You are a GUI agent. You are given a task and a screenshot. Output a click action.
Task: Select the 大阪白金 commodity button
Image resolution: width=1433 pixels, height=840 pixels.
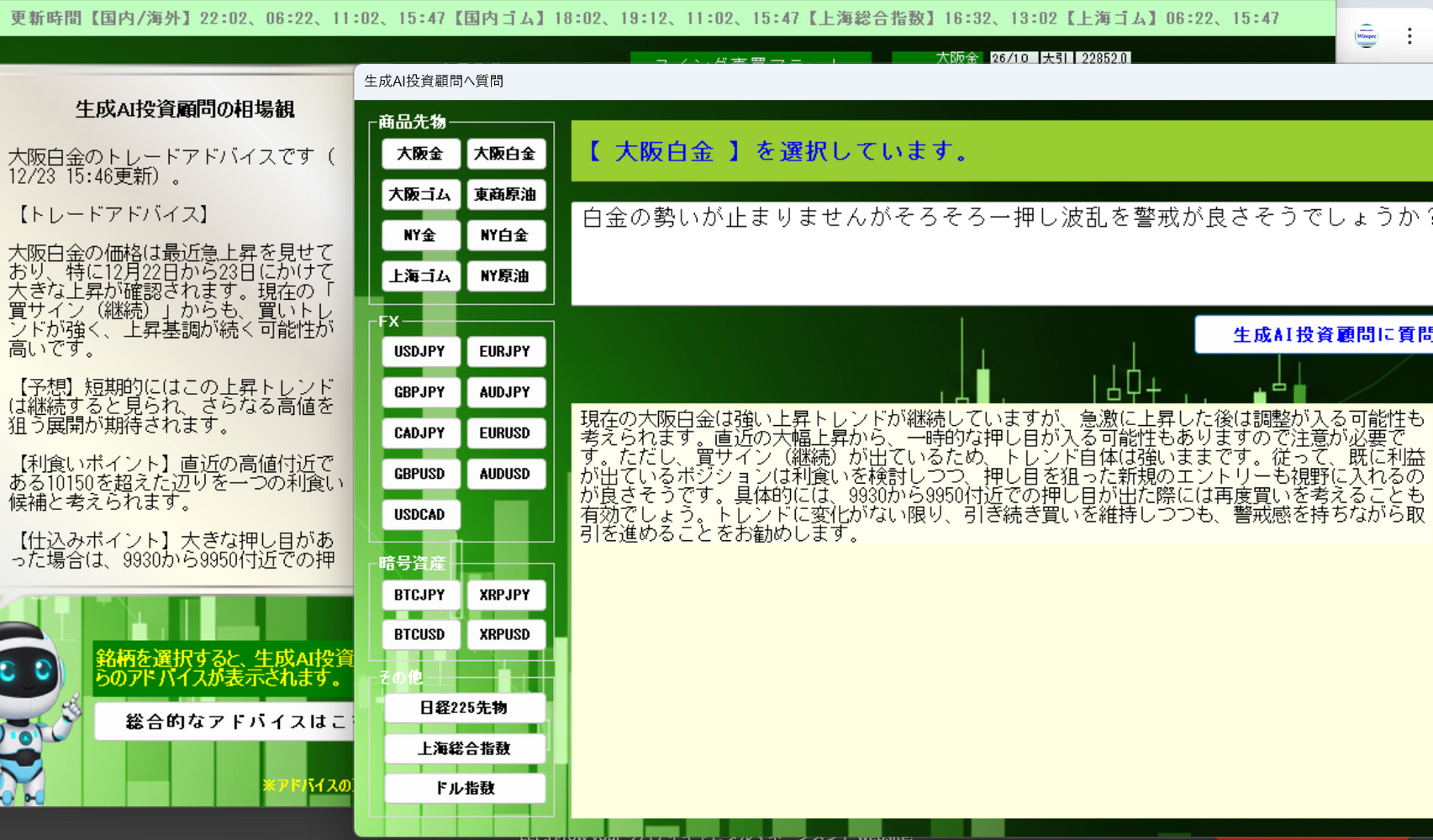pyautogui.click(x=505, y=154)
